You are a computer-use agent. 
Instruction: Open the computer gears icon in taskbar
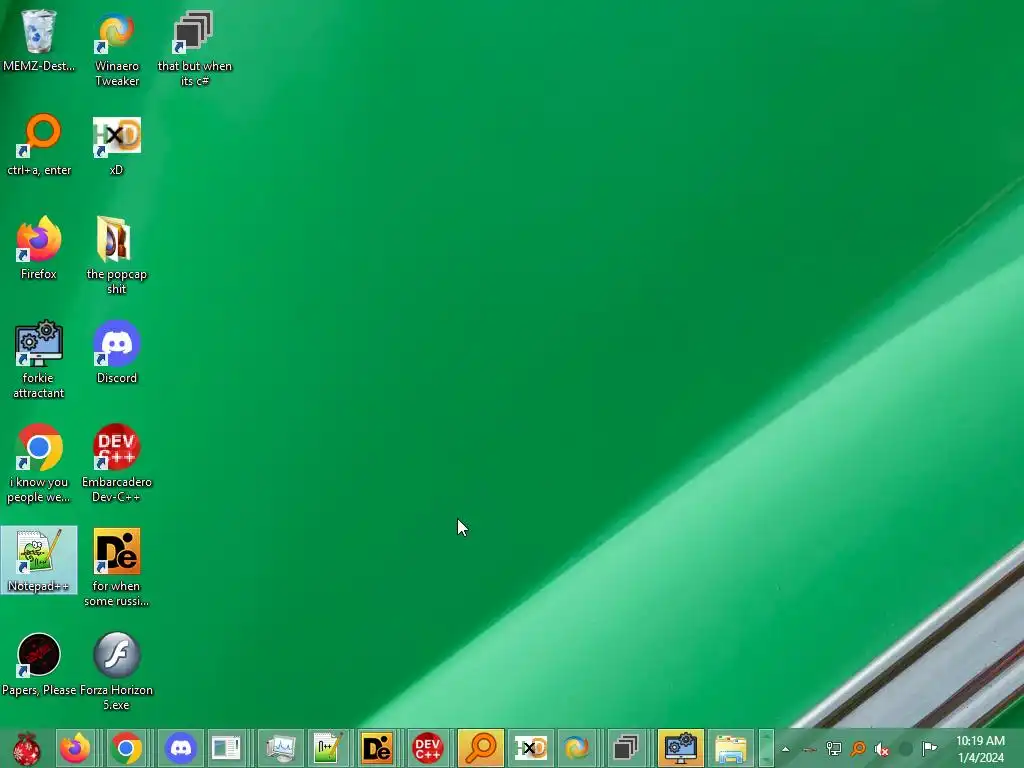point(680,748)
